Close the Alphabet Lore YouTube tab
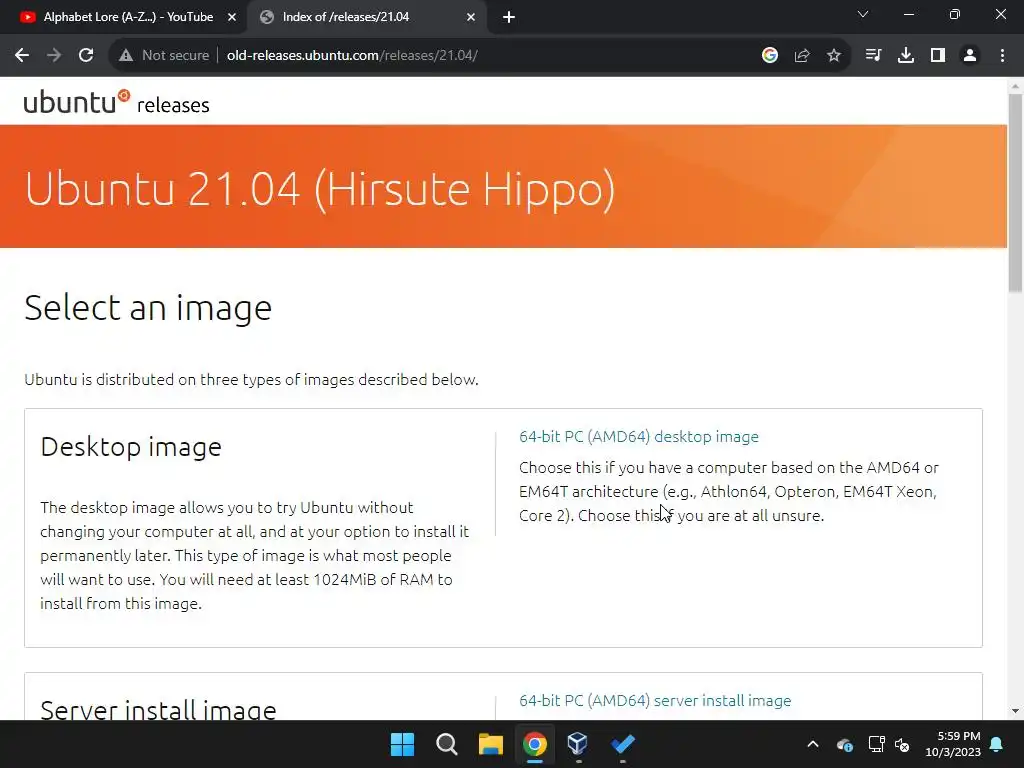This screenshot has height=768, width=1024. coord(232,17)
